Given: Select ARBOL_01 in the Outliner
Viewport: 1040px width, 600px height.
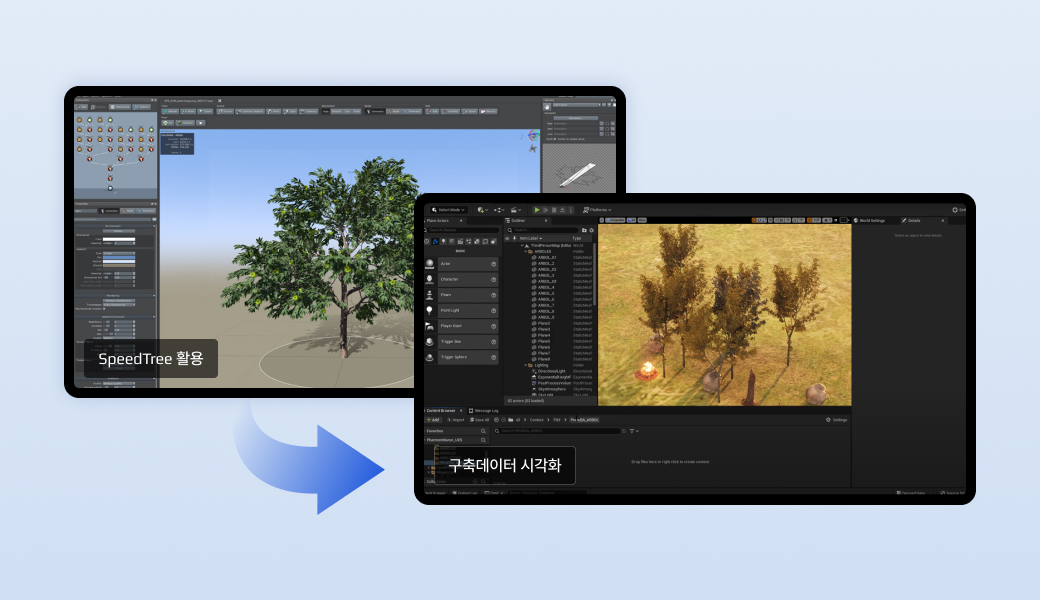Looking at the screenshot, I should tap(547, 258).
